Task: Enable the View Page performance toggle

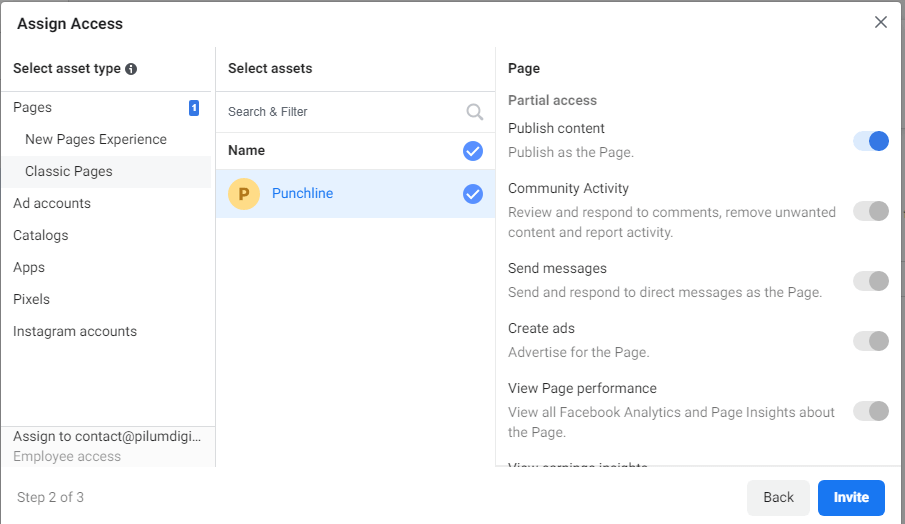Action: click(871, 411)
